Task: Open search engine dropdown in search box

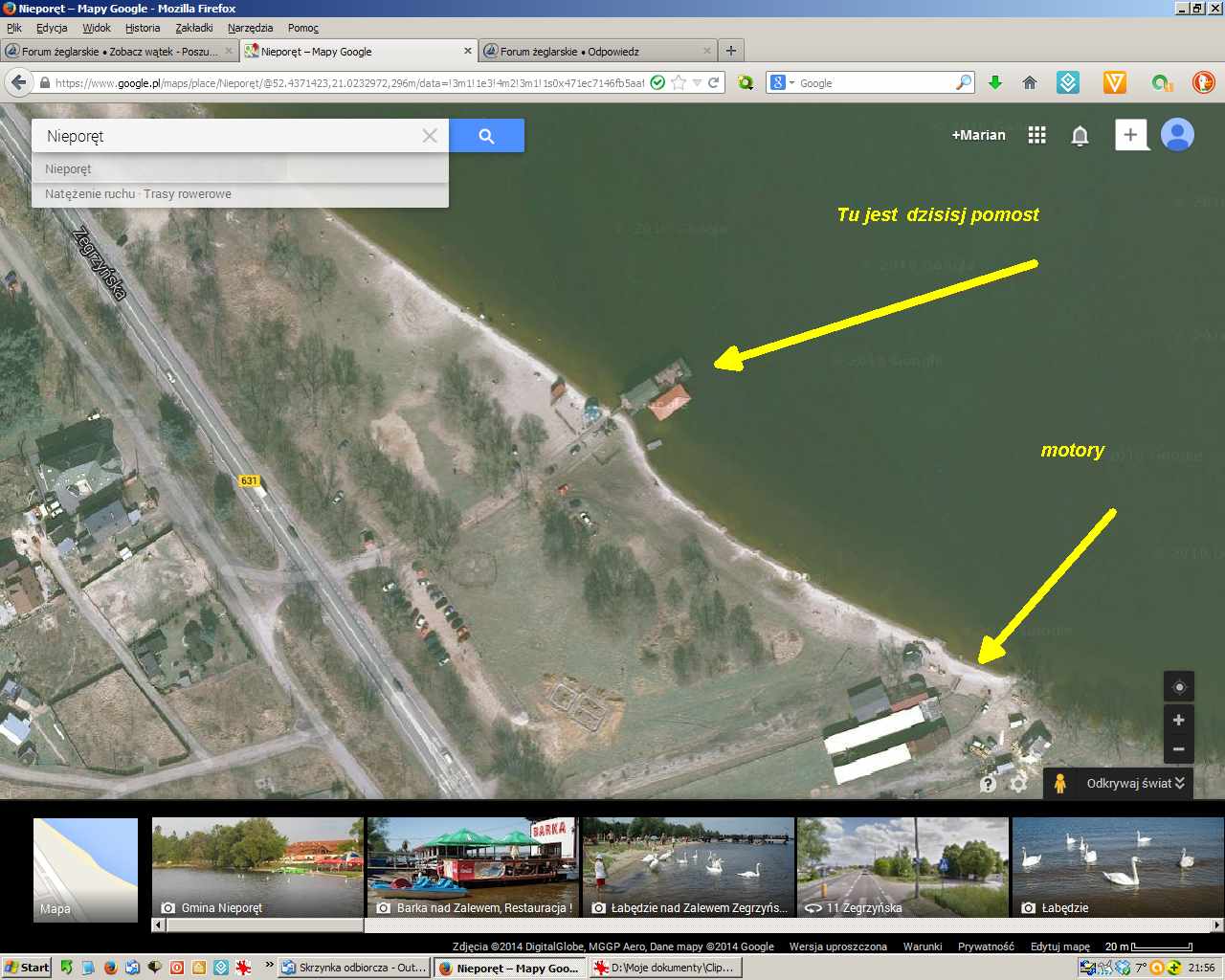Action: pyautogui.click(x=781, y=83)
